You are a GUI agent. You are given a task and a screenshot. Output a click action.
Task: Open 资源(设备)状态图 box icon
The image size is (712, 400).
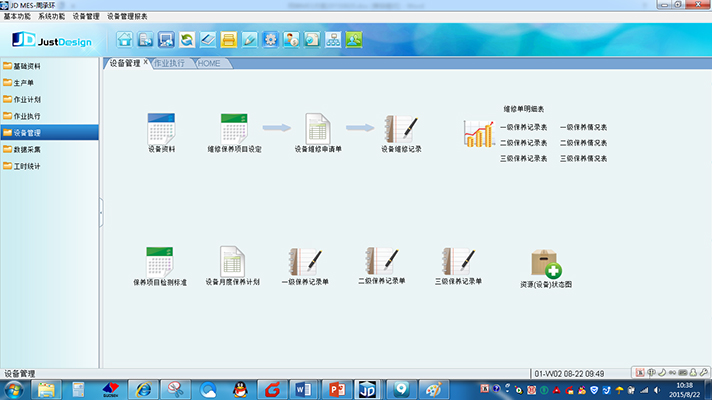point(546,264)
